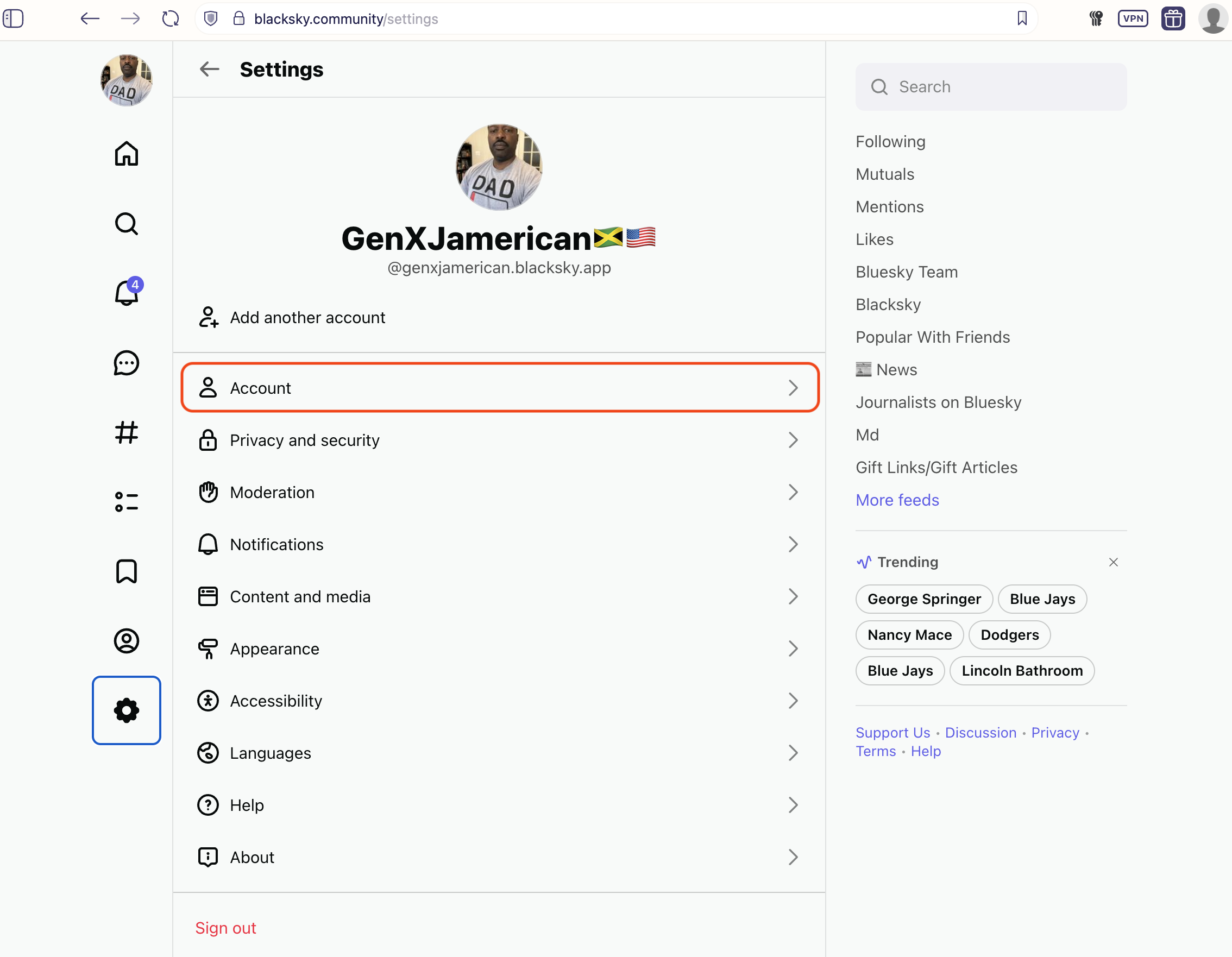
Task: Open More feeds
Action: click(897, 500)
